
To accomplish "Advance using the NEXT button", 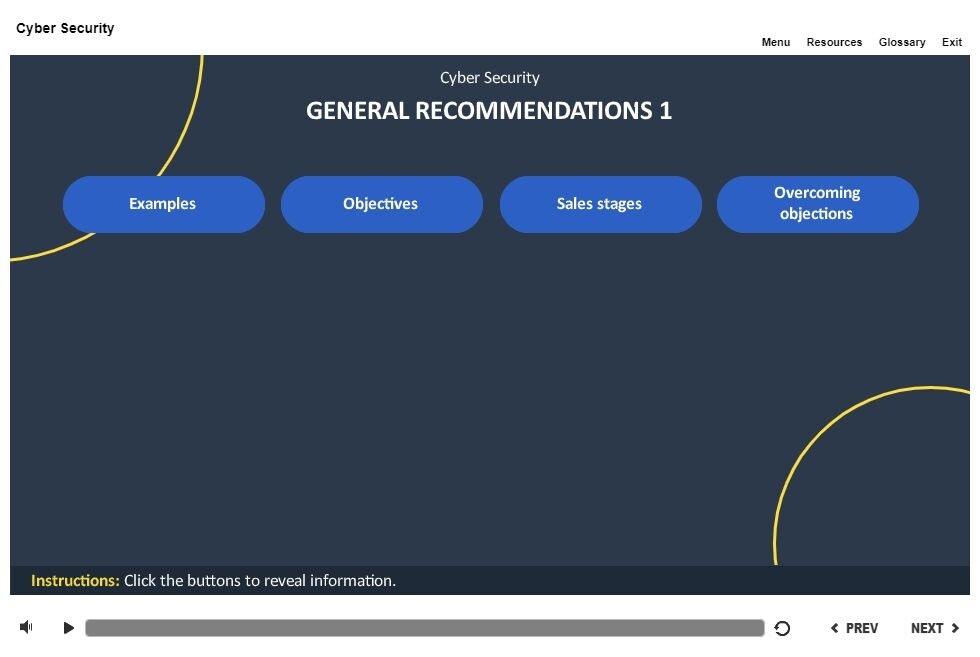I will (935, 628).
